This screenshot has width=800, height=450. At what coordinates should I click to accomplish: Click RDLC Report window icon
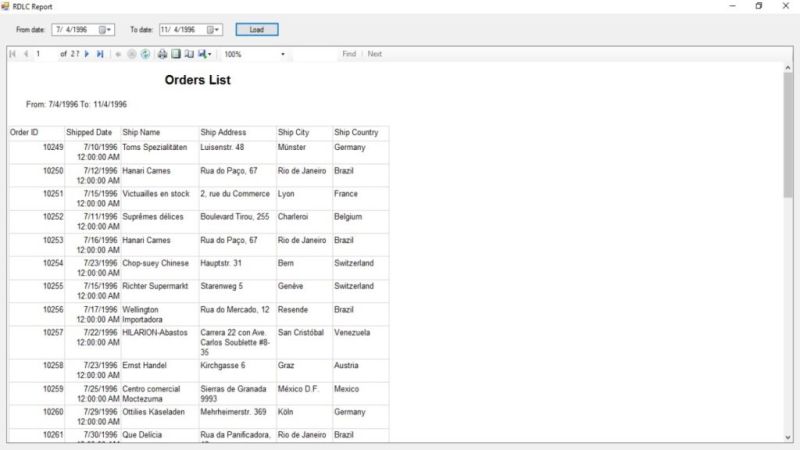pyautogui.click(x=5, y=6)
